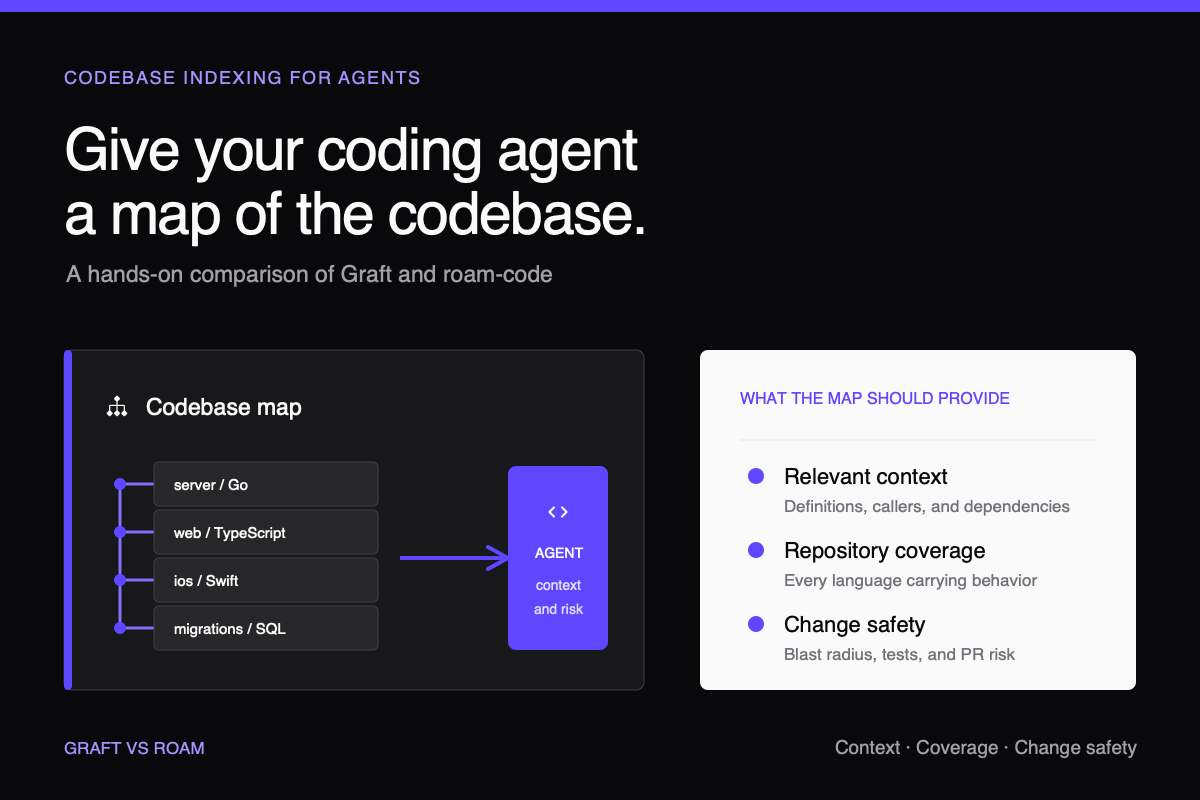Select the ios / Swift row
This screenshot has width=1200, height=800.
click(266, 580)
